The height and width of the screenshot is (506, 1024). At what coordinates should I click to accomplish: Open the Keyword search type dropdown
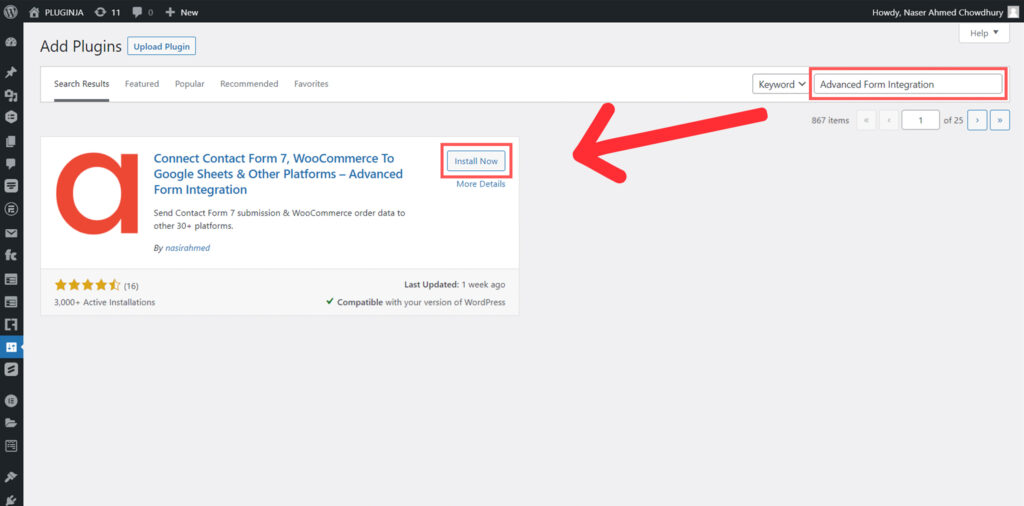[x=781, y=84]
